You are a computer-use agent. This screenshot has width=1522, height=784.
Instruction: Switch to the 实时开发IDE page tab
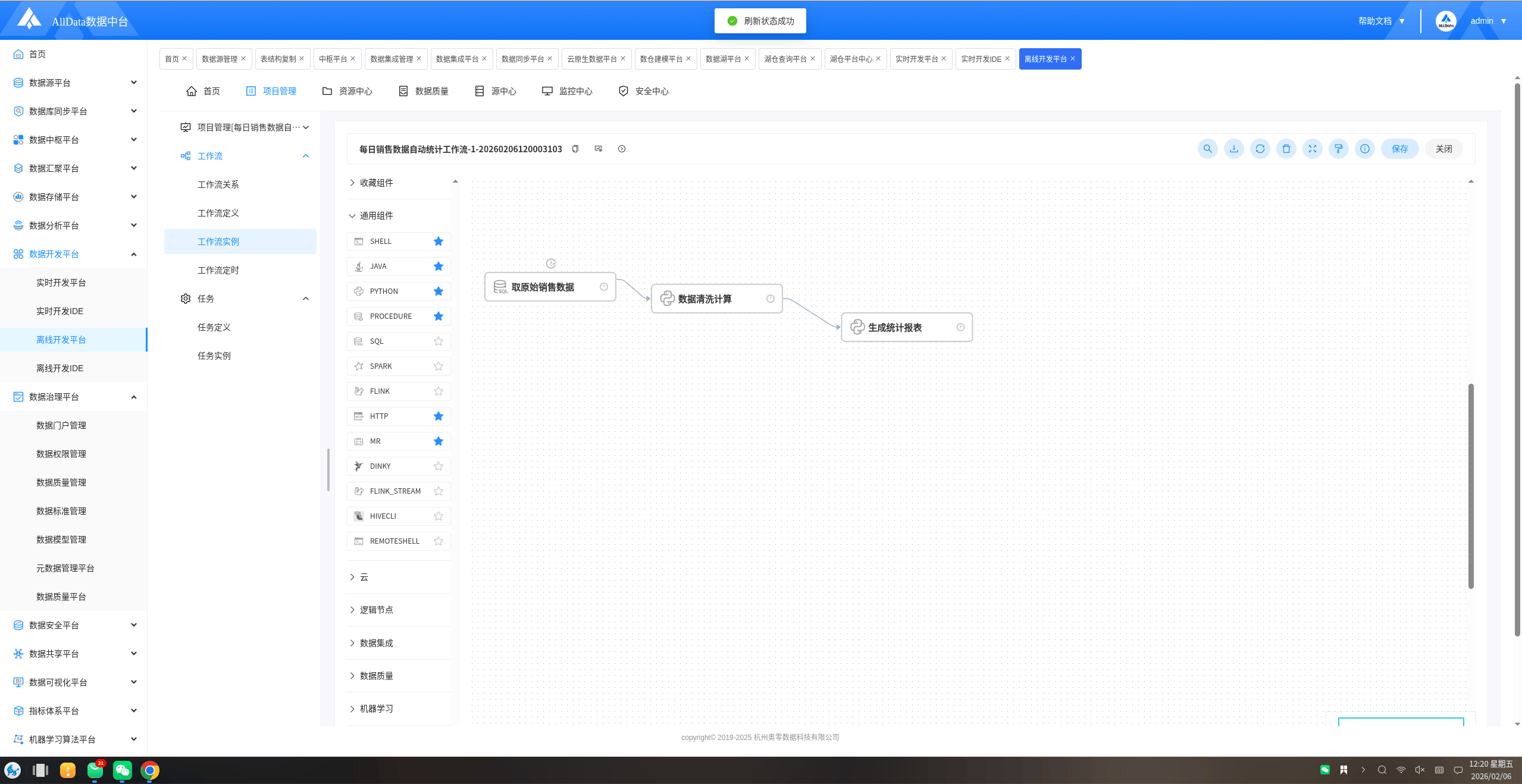pos(981,59)
